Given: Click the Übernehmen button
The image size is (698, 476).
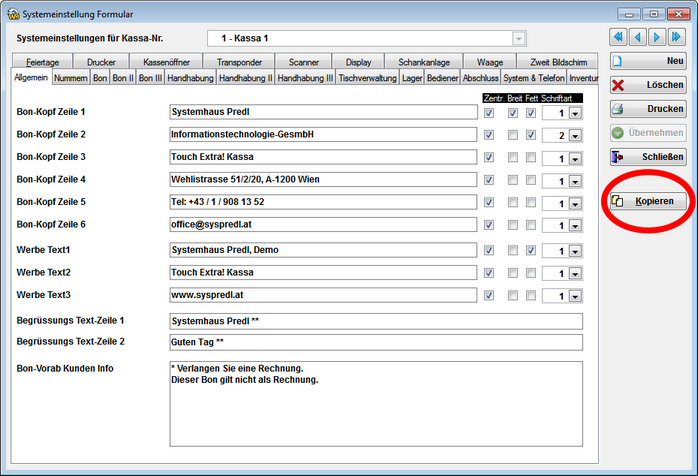Looking at the screenshot, I should tap(648, 133).
